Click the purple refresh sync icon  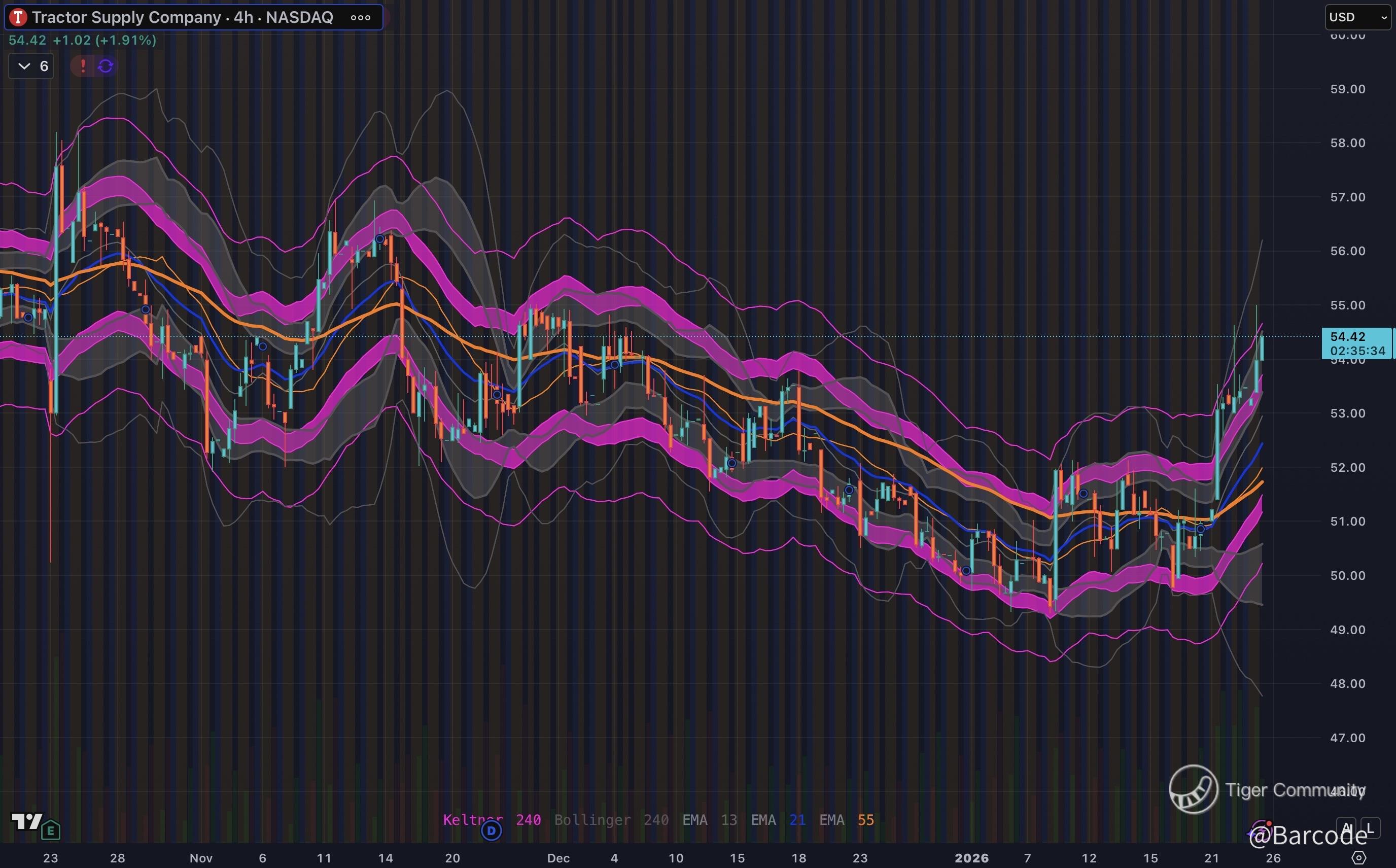click(106, 66)
